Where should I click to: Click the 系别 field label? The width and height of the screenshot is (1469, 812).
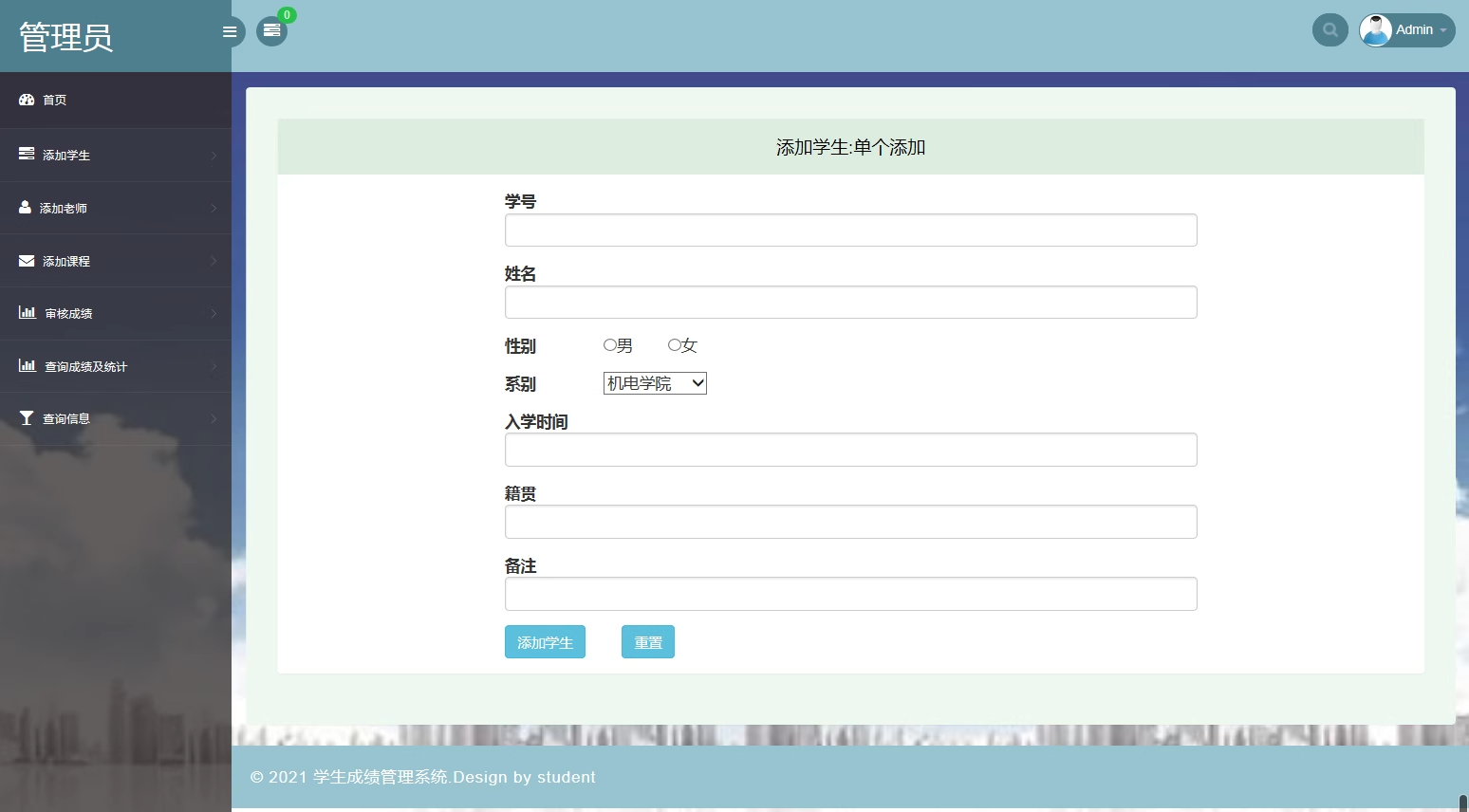(x=520, y=384)
